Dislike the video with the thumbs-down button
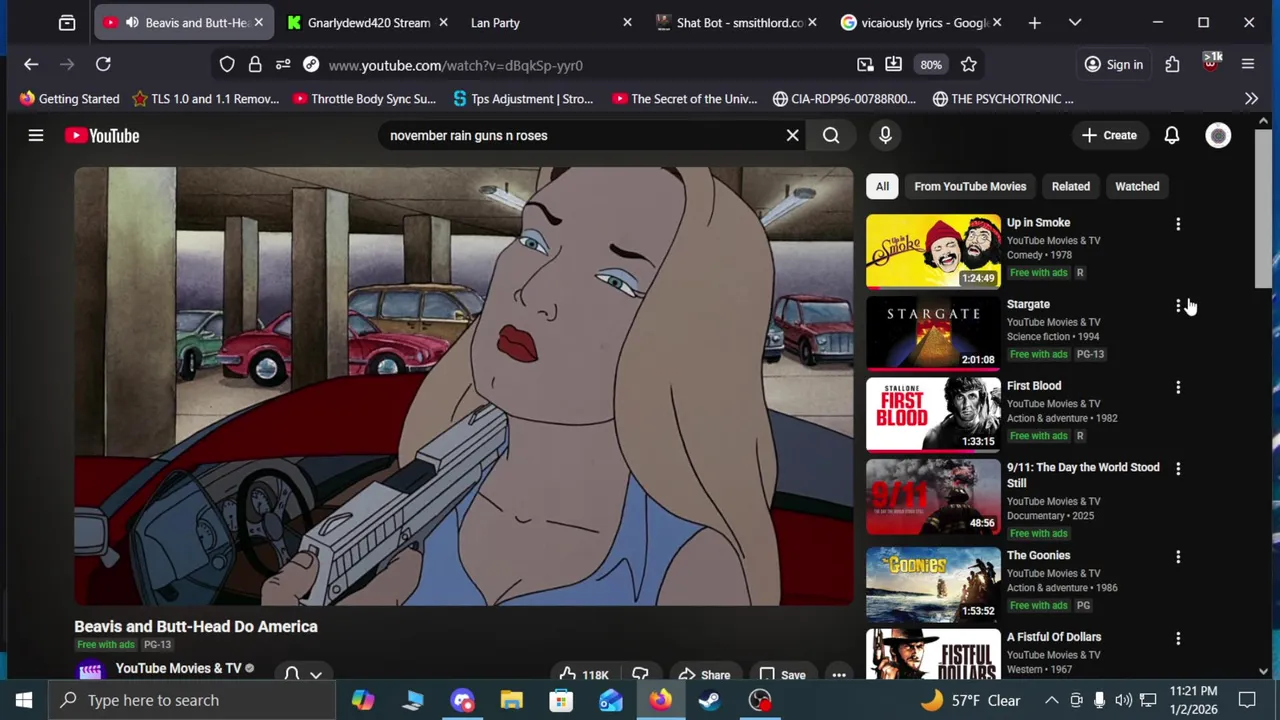The image size is (1280, 720). point(640,675)
